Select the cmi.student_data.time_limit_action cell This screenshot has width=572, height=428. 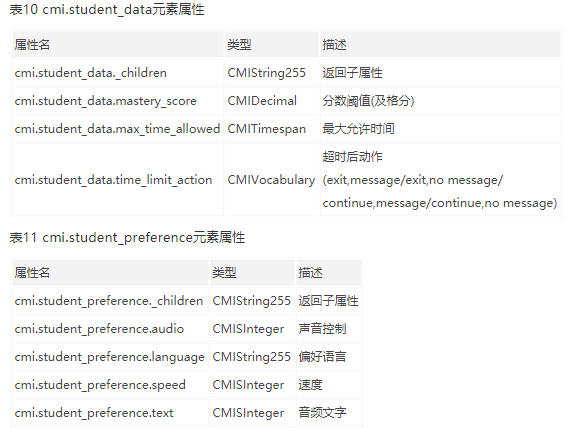118,180
